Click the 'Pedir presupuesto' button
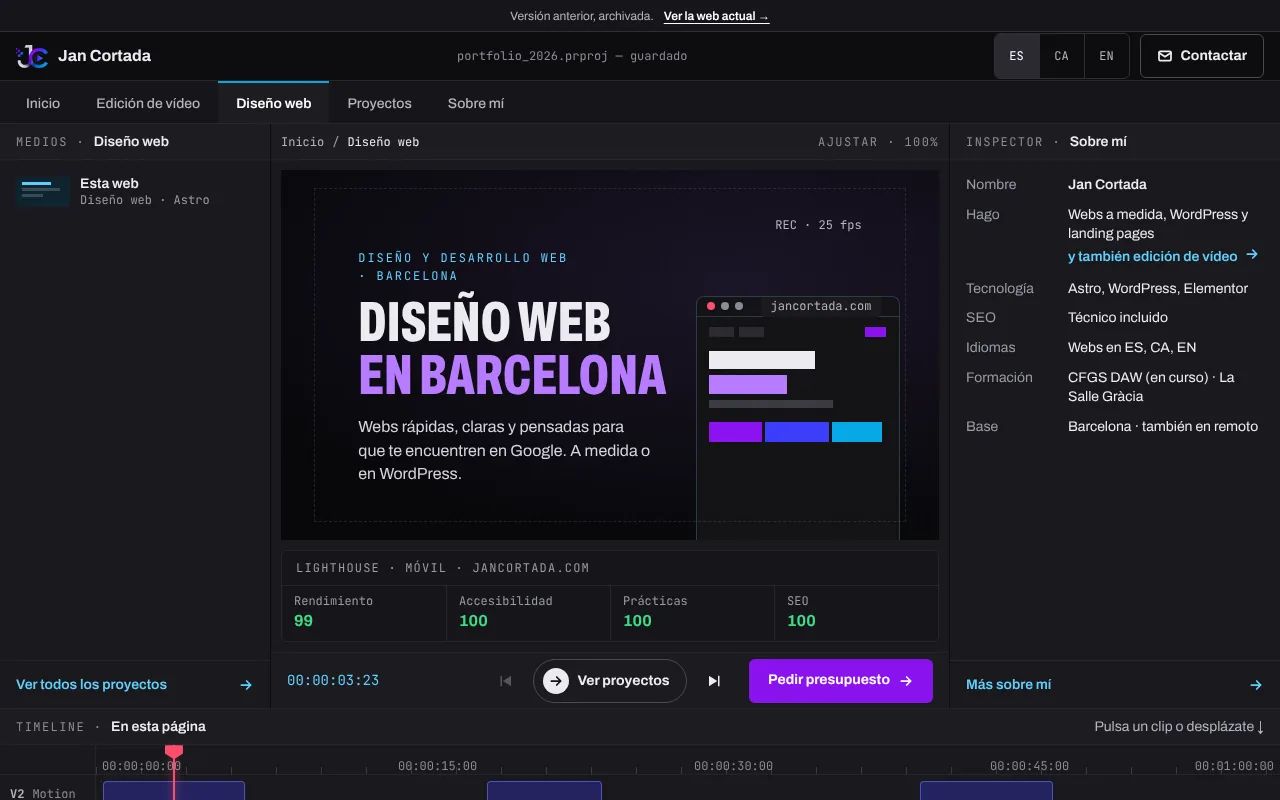1280x800 pixels. 841,681
